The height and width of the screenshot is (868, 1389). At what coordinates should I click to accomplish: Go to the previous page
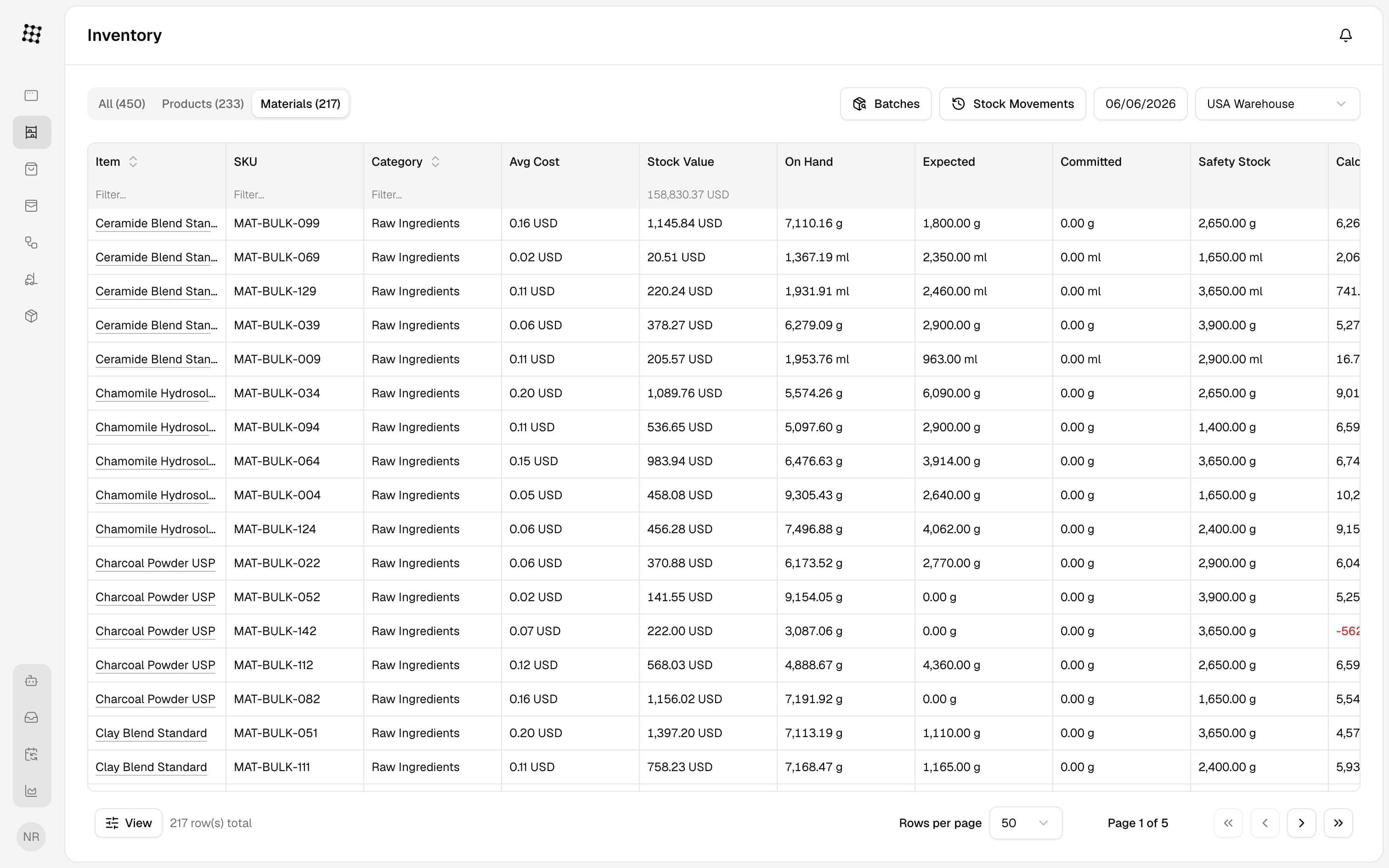1265,823
